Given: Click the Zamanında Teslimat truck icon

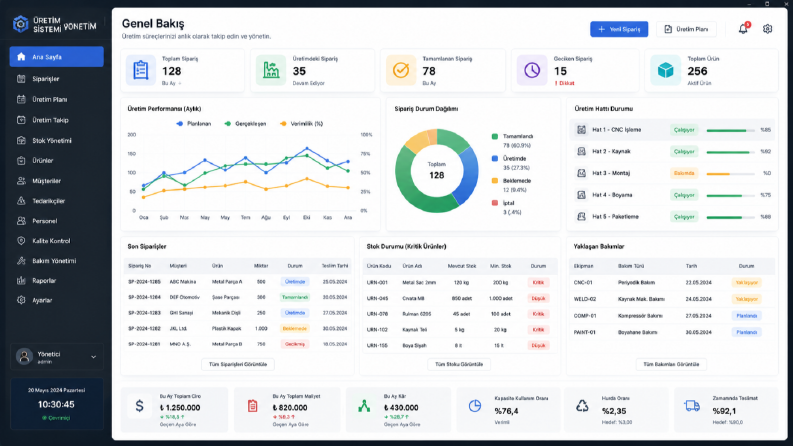Looking at the screenshot, I should click(x=692, y=406).
